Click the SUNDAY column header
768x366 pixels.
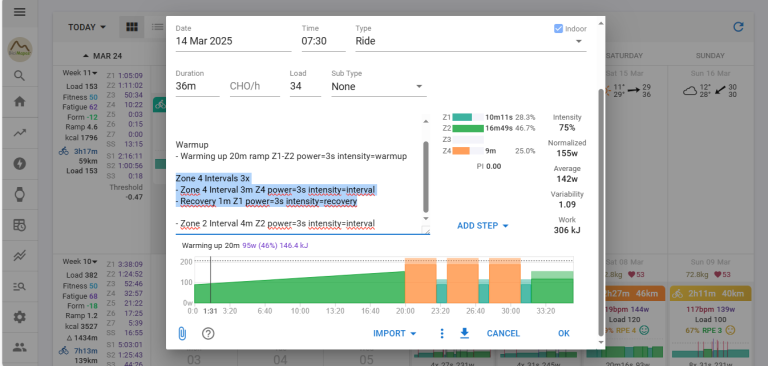[x=710, y=56]
